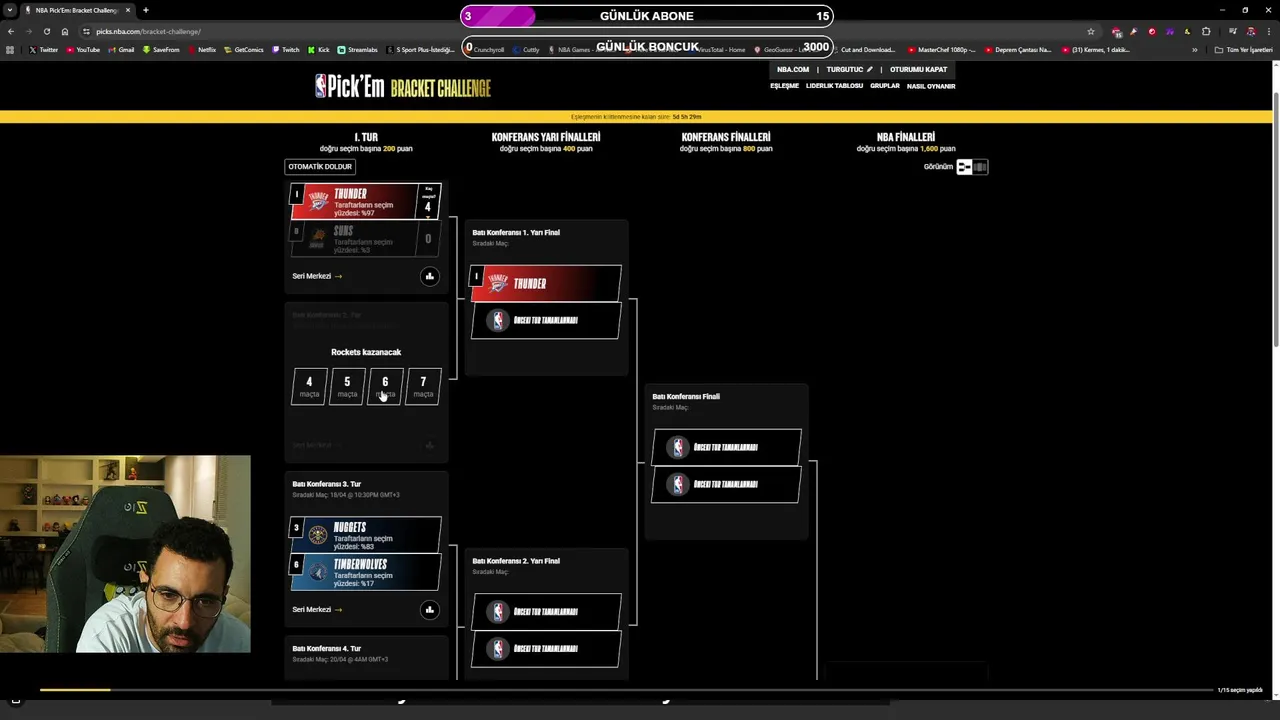The image size is (1280, 720).
Task: Open the Netflix bookmark
Action: [x=201, y=49]
